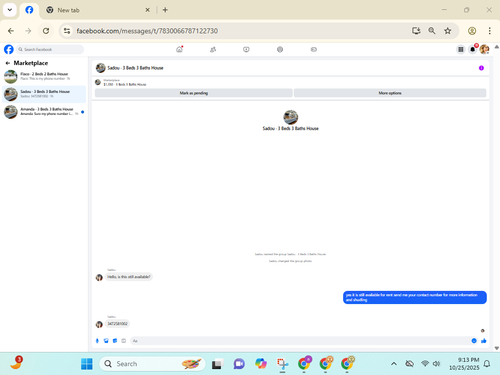Click Sadou's avatar beside the first message
This screenshot has height=375, width=500.
click(x=99, y=277)
